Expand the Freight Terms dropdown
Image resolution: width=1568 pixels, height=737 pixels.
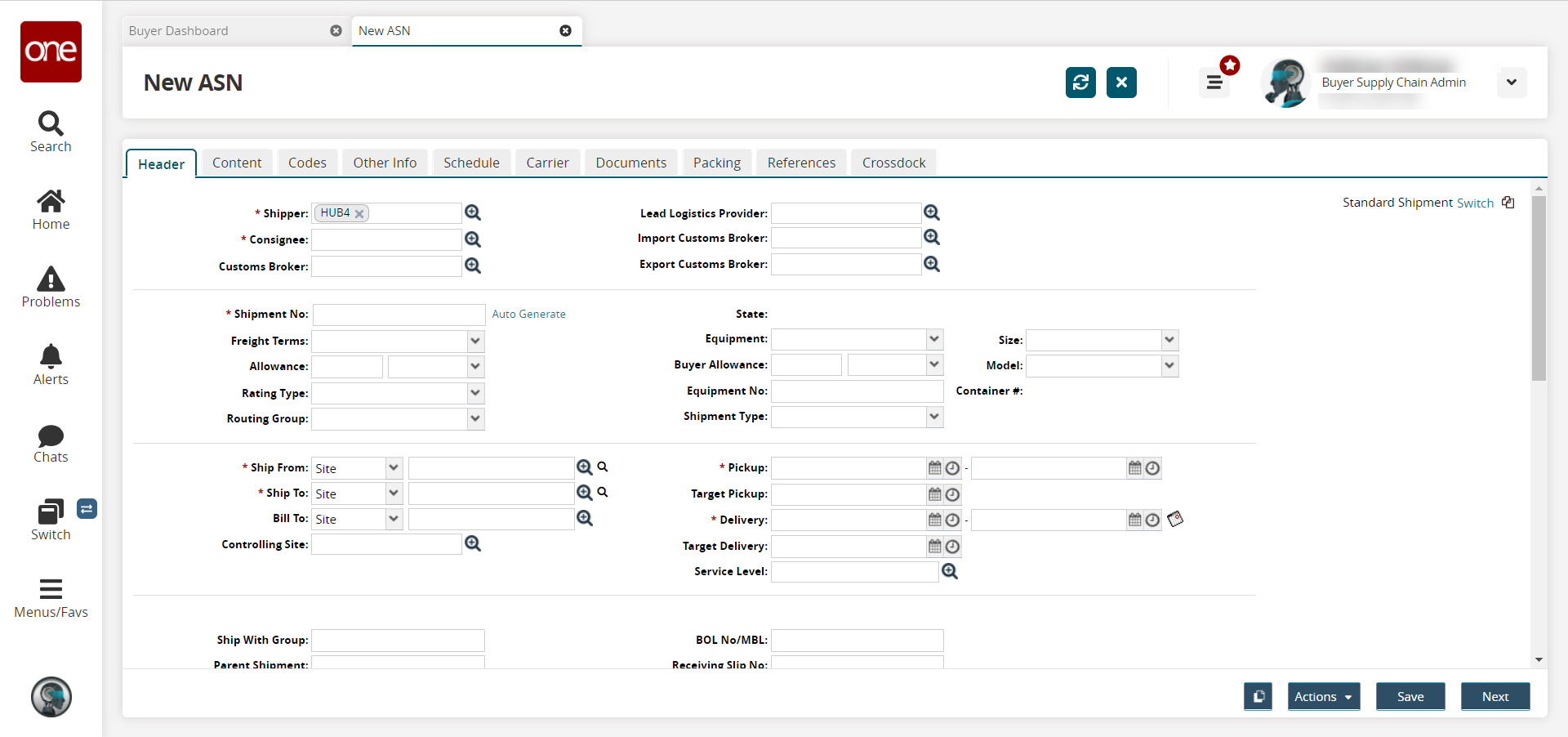click(475, 341)
